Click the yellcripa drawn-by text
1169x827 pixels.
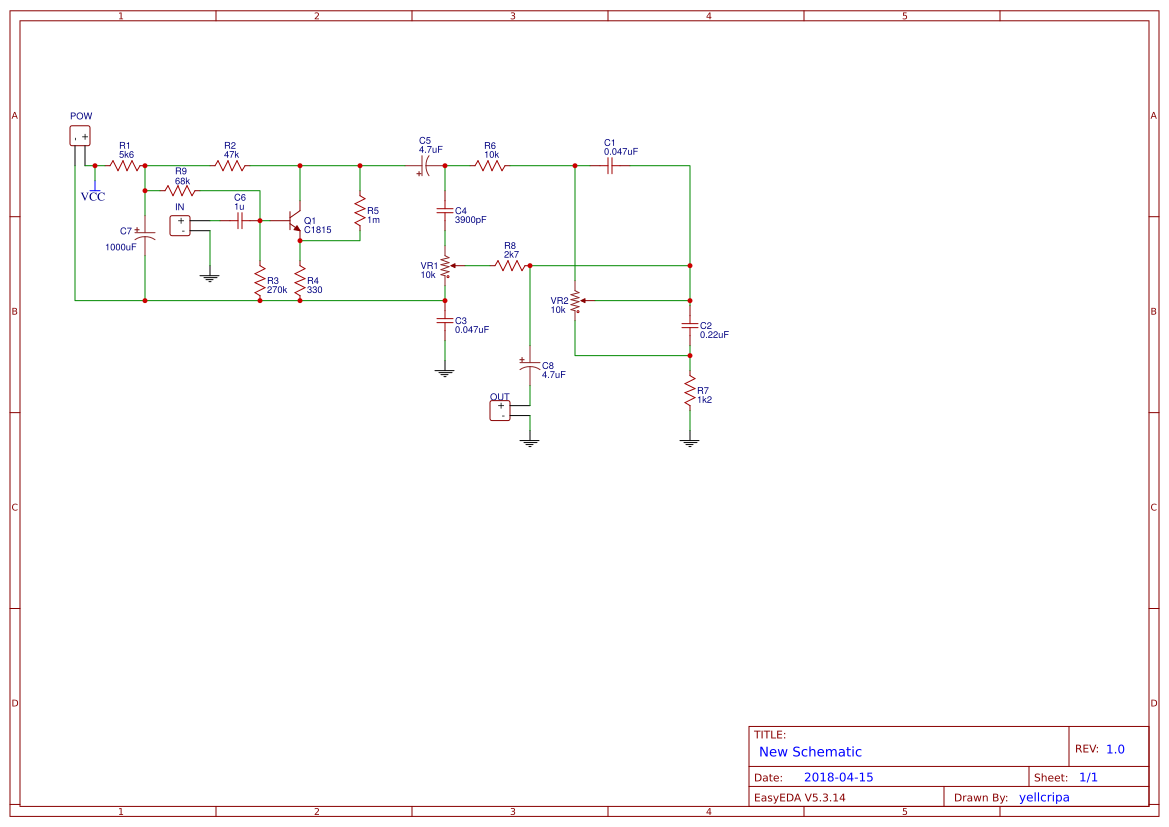(x=1044, y=796)
